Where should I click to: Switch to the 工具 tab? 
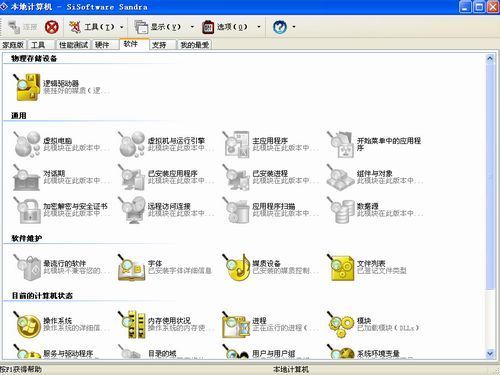pos(41,45)
